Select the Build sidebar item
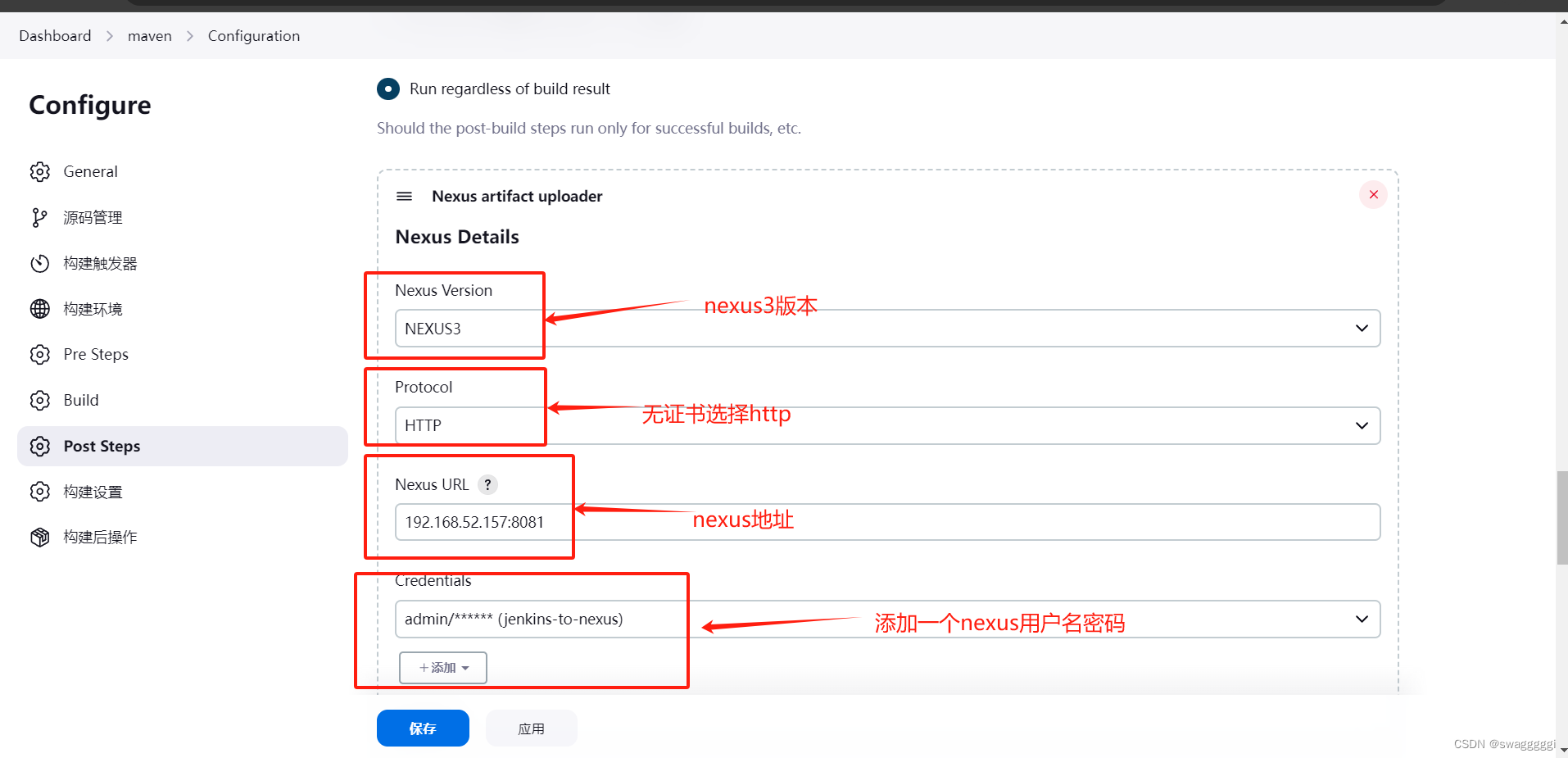This screenshot has height=758, width=1568. (79, 400)
